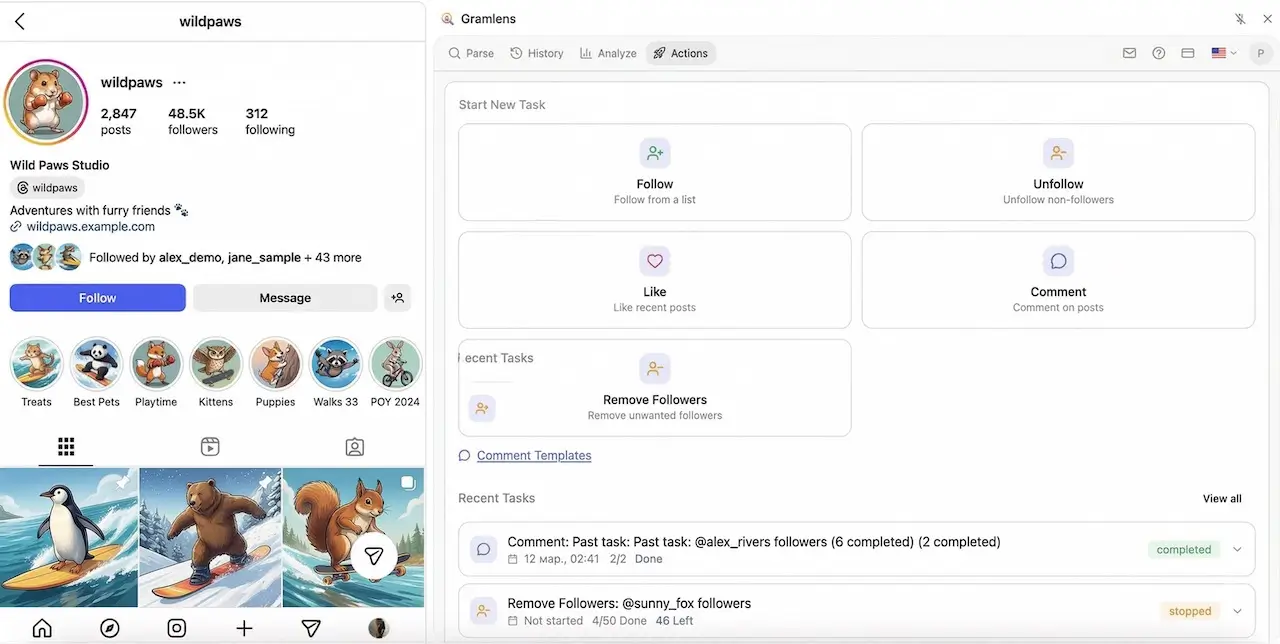
Task: Click the billing card icon in Gramlens
Action: 1187,53
